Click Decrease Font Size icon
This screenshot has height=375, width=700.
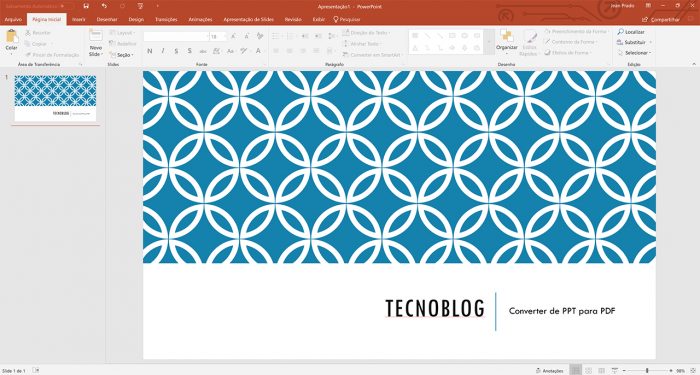[246, 37]
